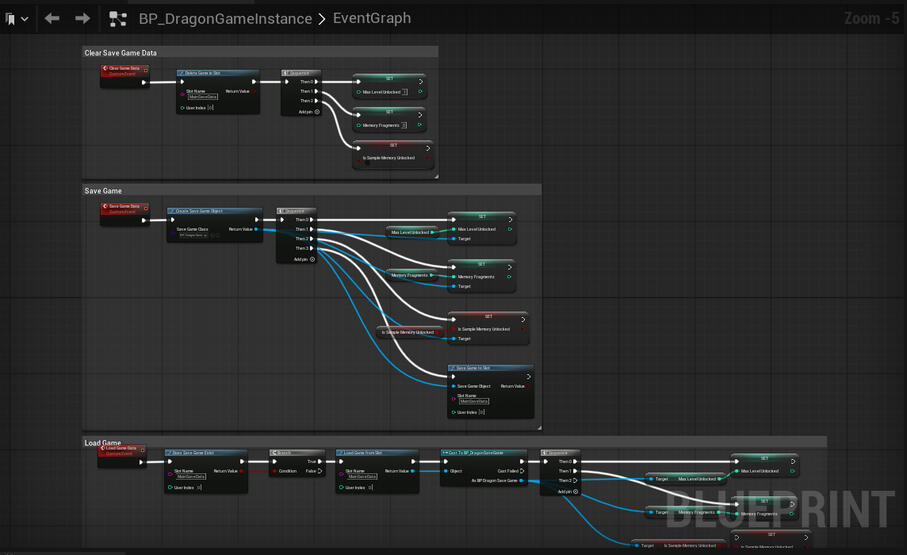Select BP_DragonGameInstance in the breadcrumb

tap(225, 18)
